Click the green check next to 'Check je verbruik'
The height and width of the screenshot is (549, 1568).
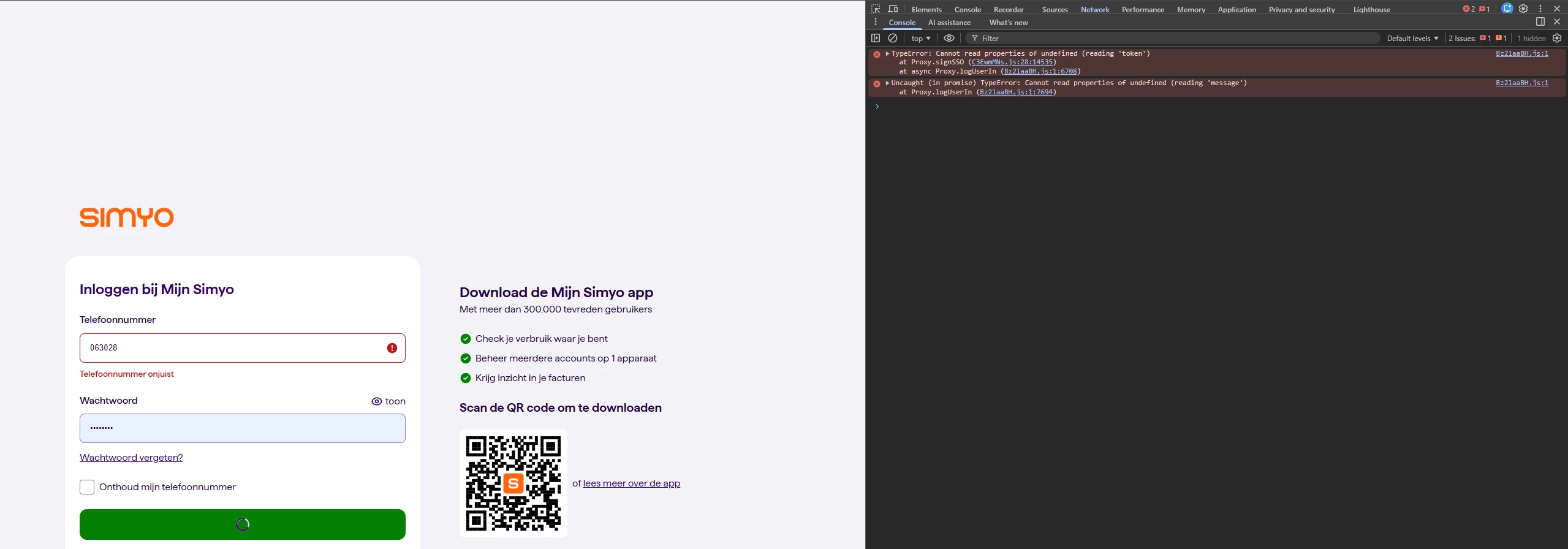466,339
